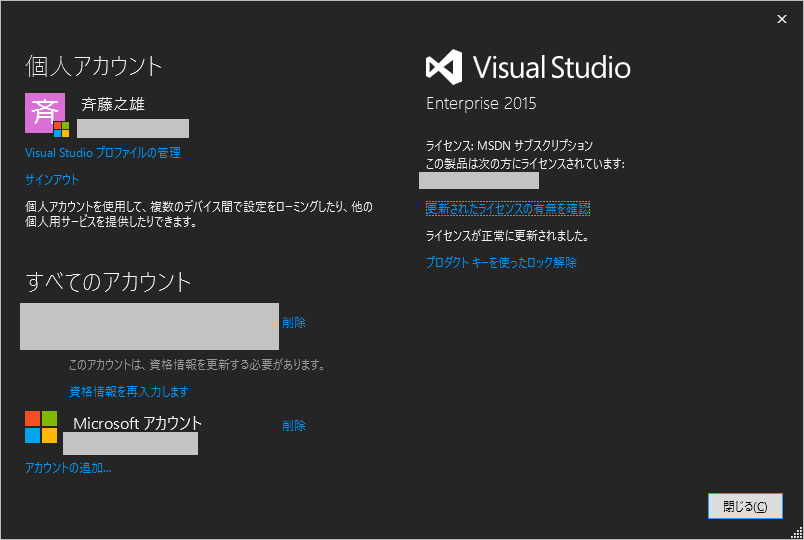
Task: Click the pink profile avatar picture
Action: [x=43, y=111]
